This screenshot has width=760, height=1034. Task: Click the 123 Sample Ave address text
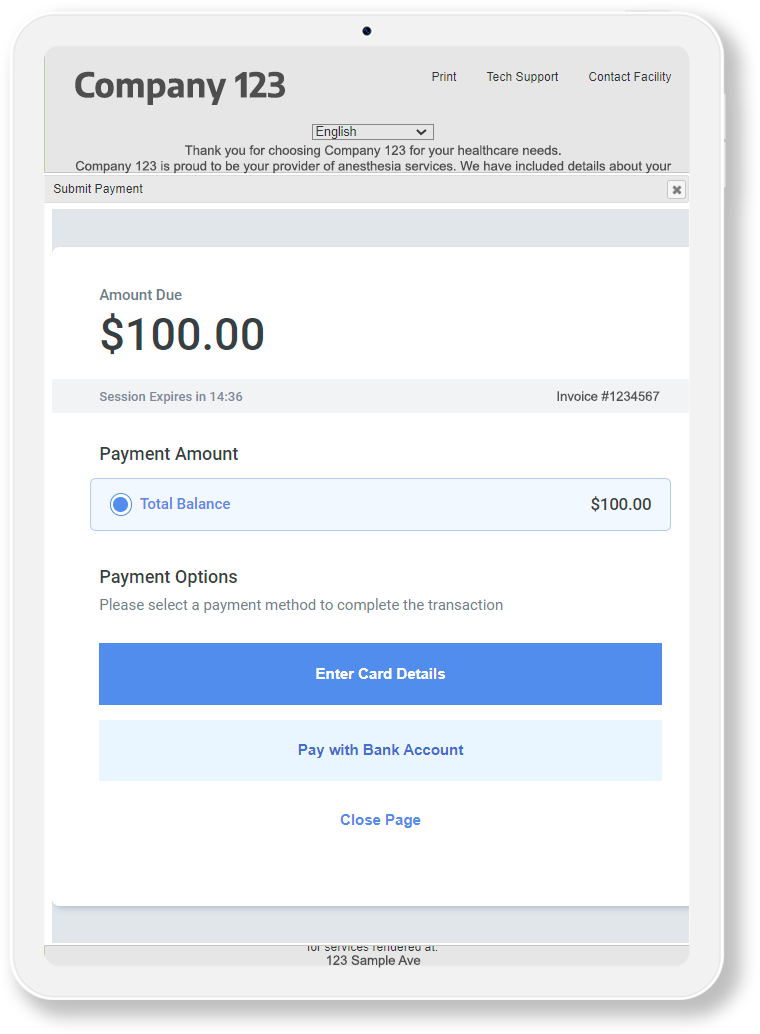point(373,960)
